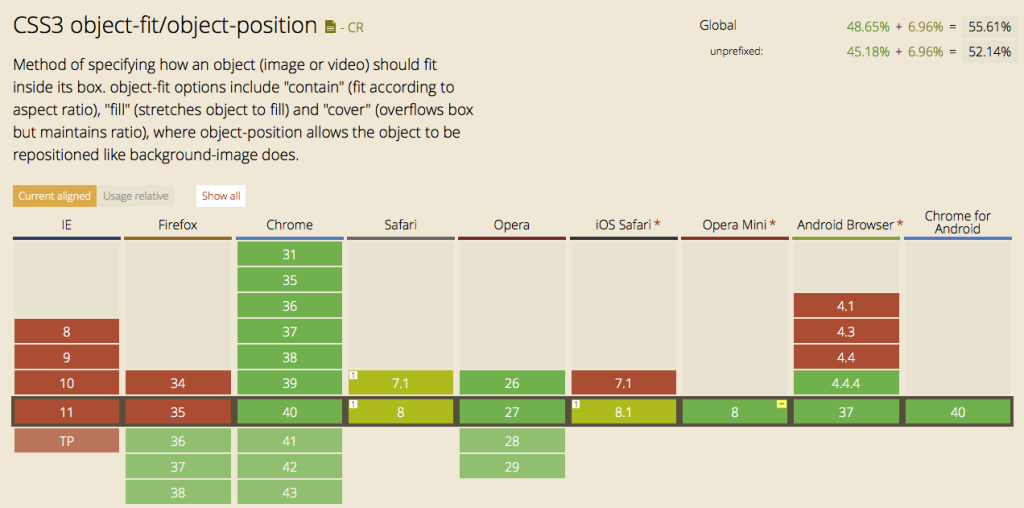Click the asterisk next to Opera Mini
Viewport: 1024px width, 508px height.
coord(772,225)
